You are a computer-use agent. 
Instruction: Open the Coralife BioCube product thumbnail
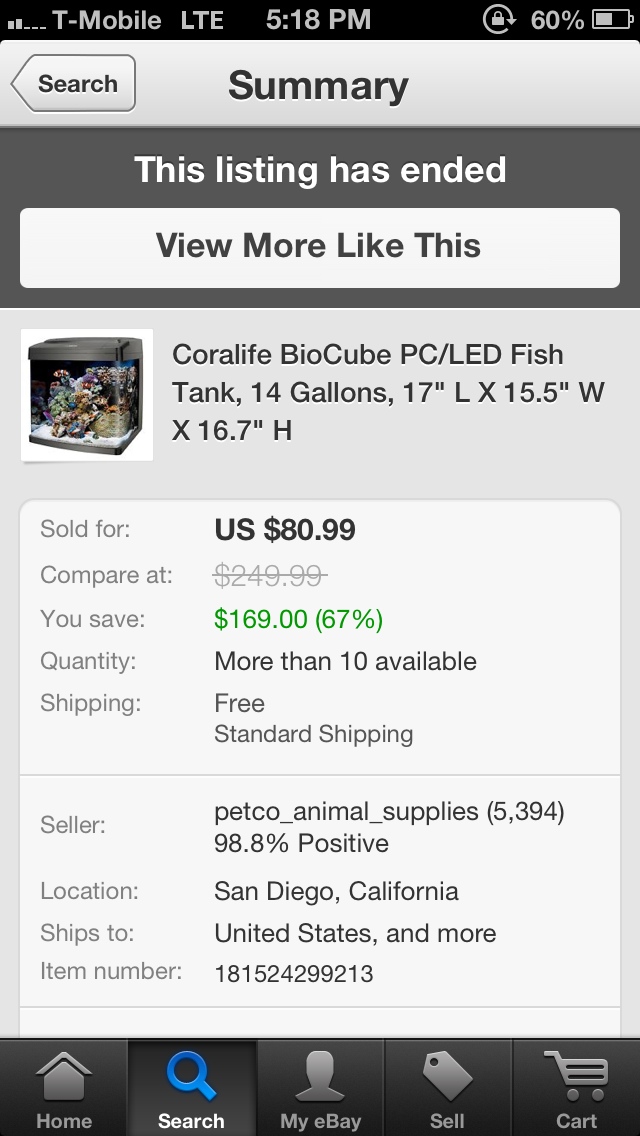(87, 395)
